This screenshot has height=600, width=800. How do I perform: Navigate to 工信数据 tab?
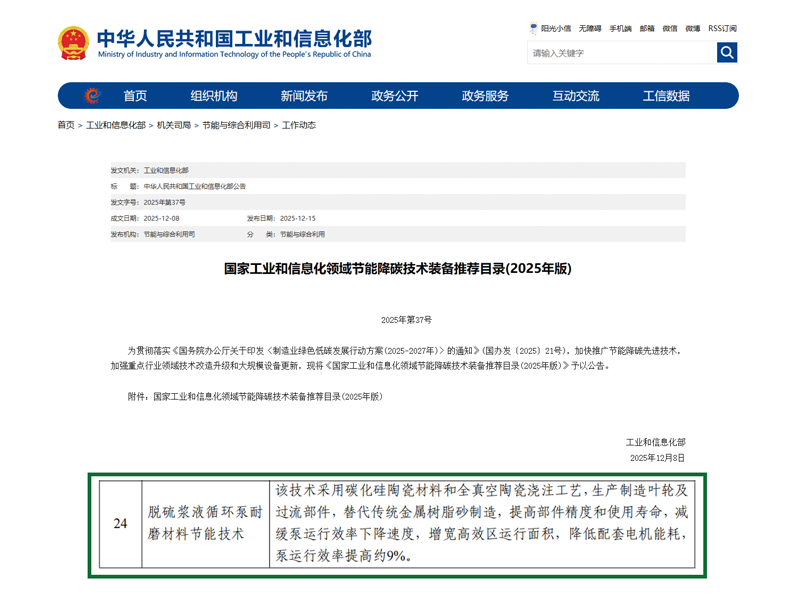pyautogui.click(x=666, y=96)
